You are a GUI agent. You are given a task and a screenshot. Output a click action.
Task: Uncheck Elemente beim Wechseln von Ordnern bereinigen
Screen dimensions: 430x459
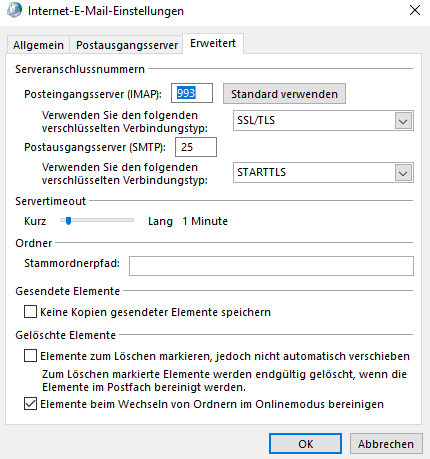[x=30, y=404]
